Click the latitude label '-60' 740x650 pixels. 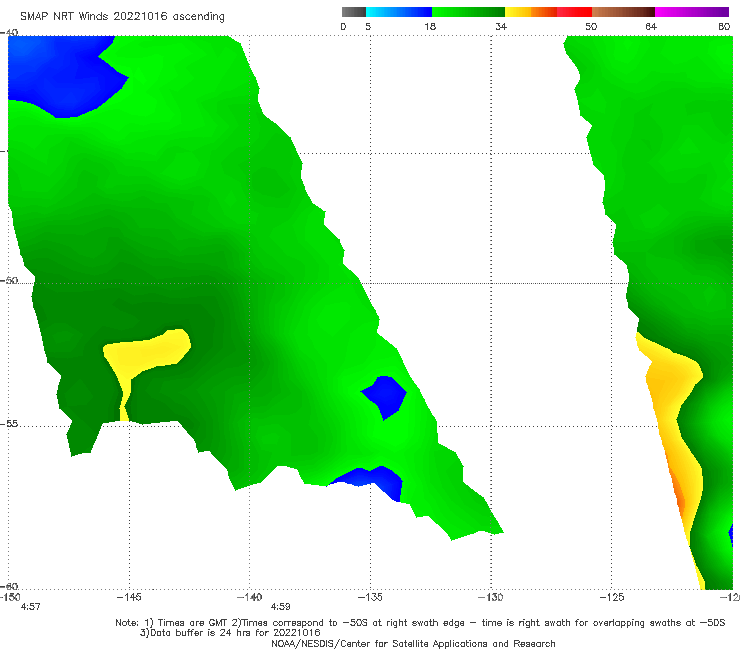click(x=9, y=586)
